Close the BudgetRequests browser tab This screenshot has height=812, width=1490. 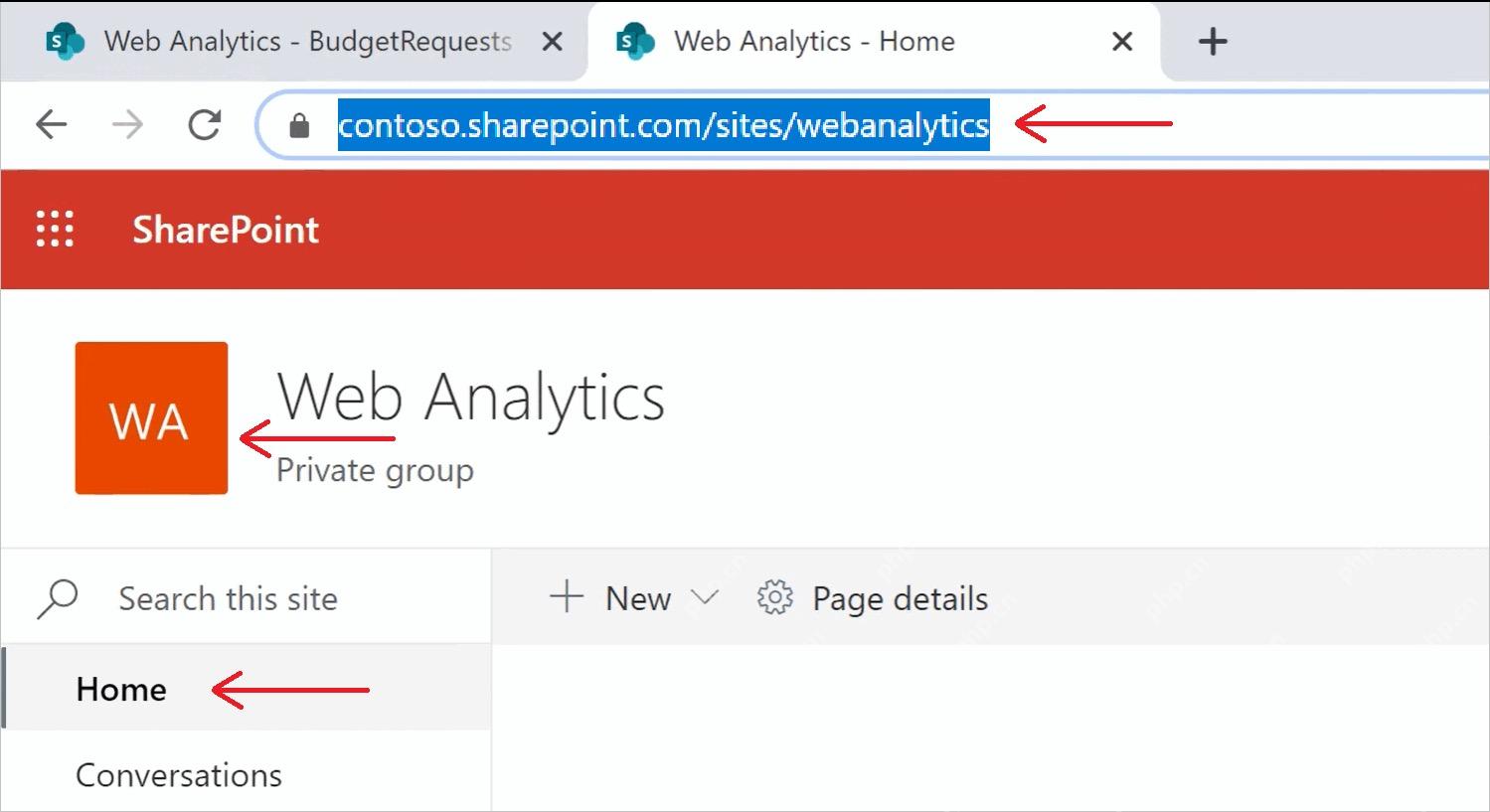click(552, 42)
